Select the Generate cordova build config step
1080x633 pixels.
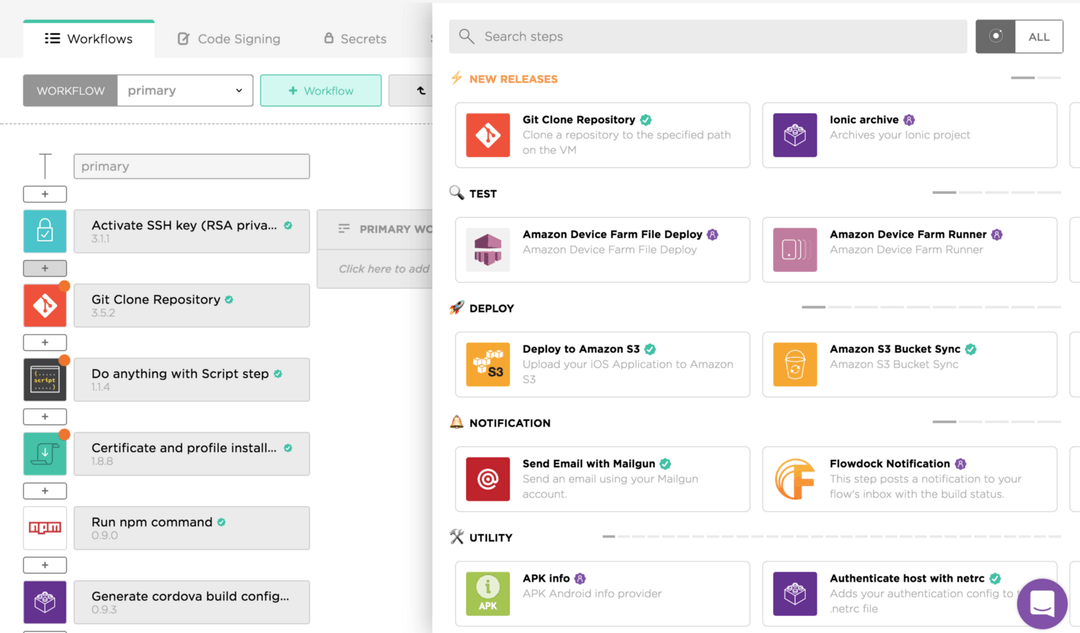point(191,603)
